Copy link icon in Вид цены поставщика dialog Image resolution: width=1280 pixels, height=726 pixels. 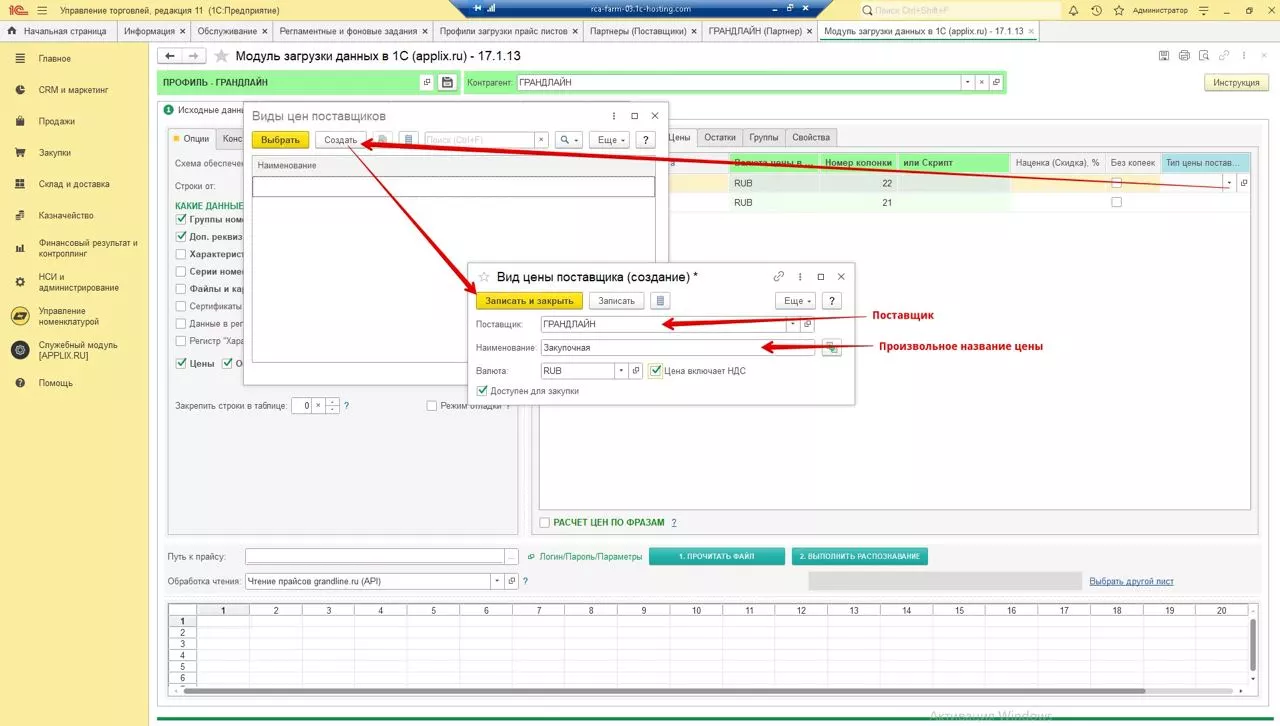[779, 277]
